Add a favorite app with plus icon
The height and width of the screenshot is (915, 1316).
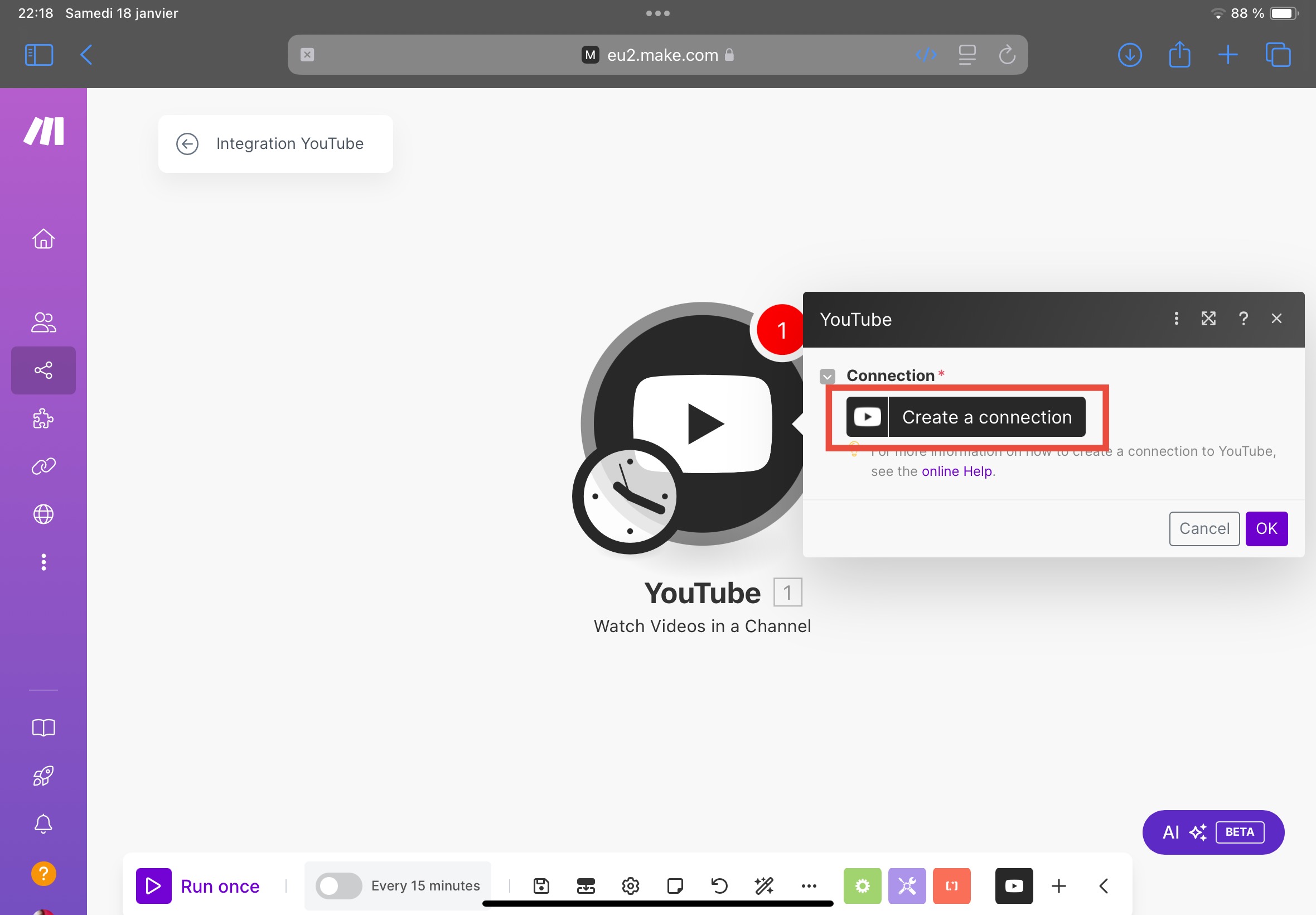click(x=1059, y=886)
